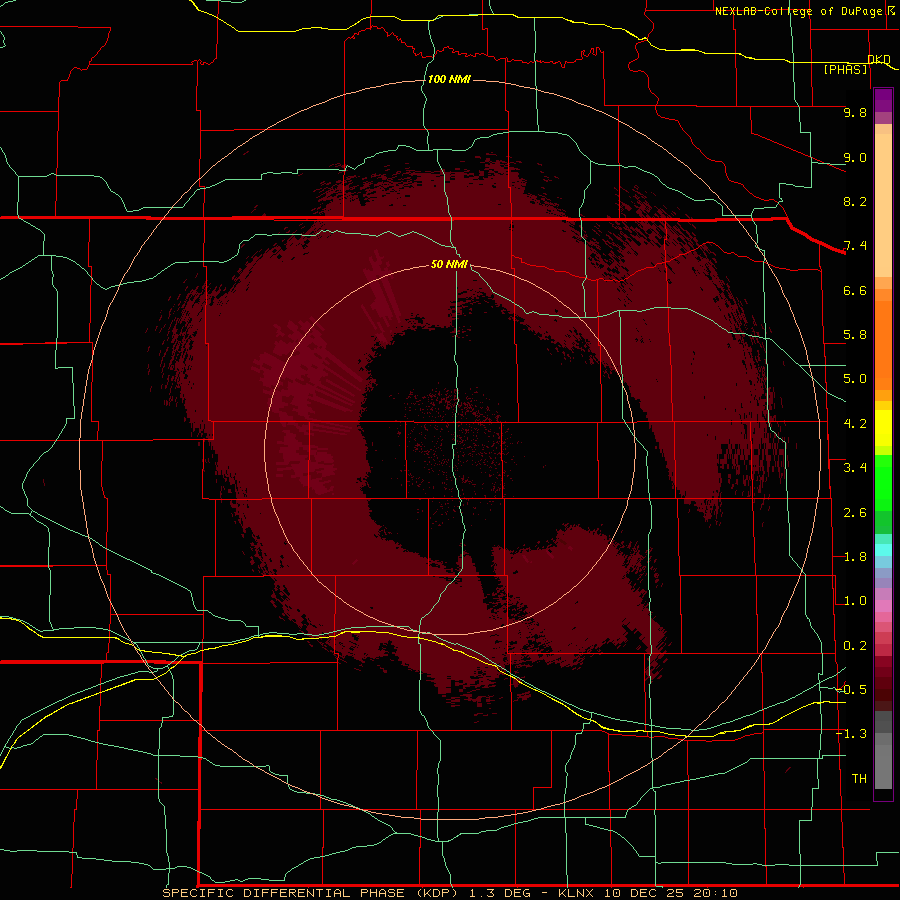900x900 pixels.
Task: Click the 3.4 scale value label
Action: pos(855,468)
